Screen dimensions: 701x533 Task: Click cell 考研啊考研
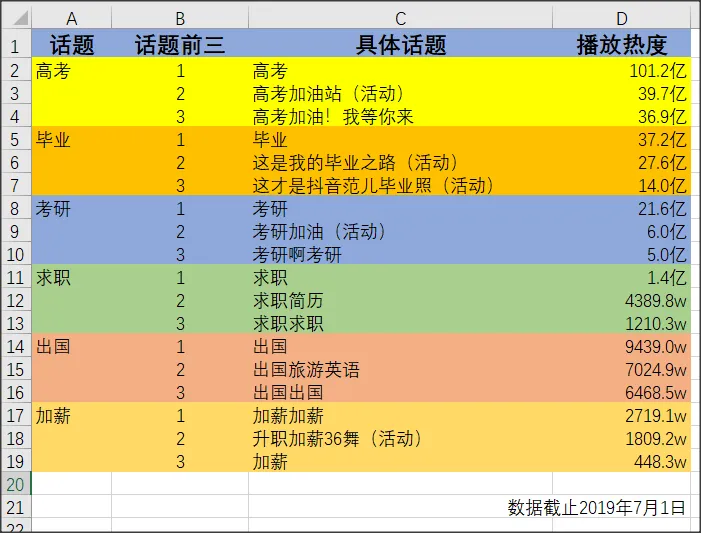tap(401, 254)
